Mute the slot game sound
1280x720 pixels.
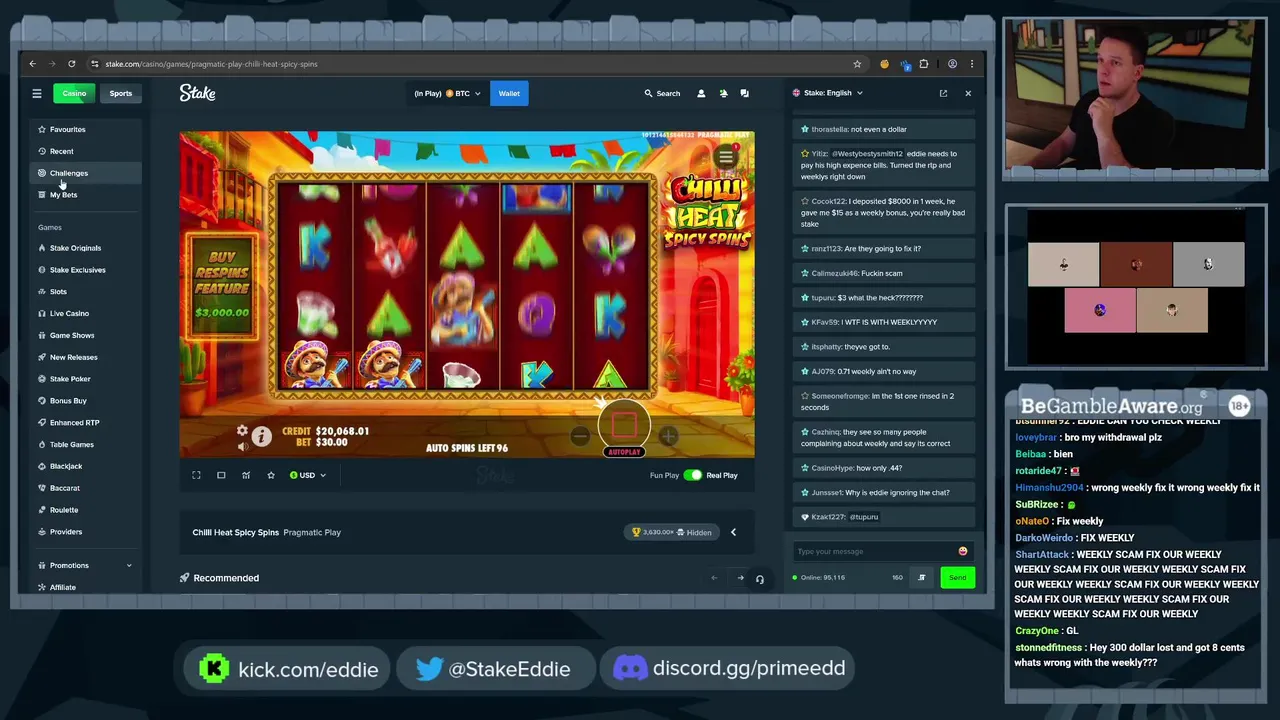point(242,446)
